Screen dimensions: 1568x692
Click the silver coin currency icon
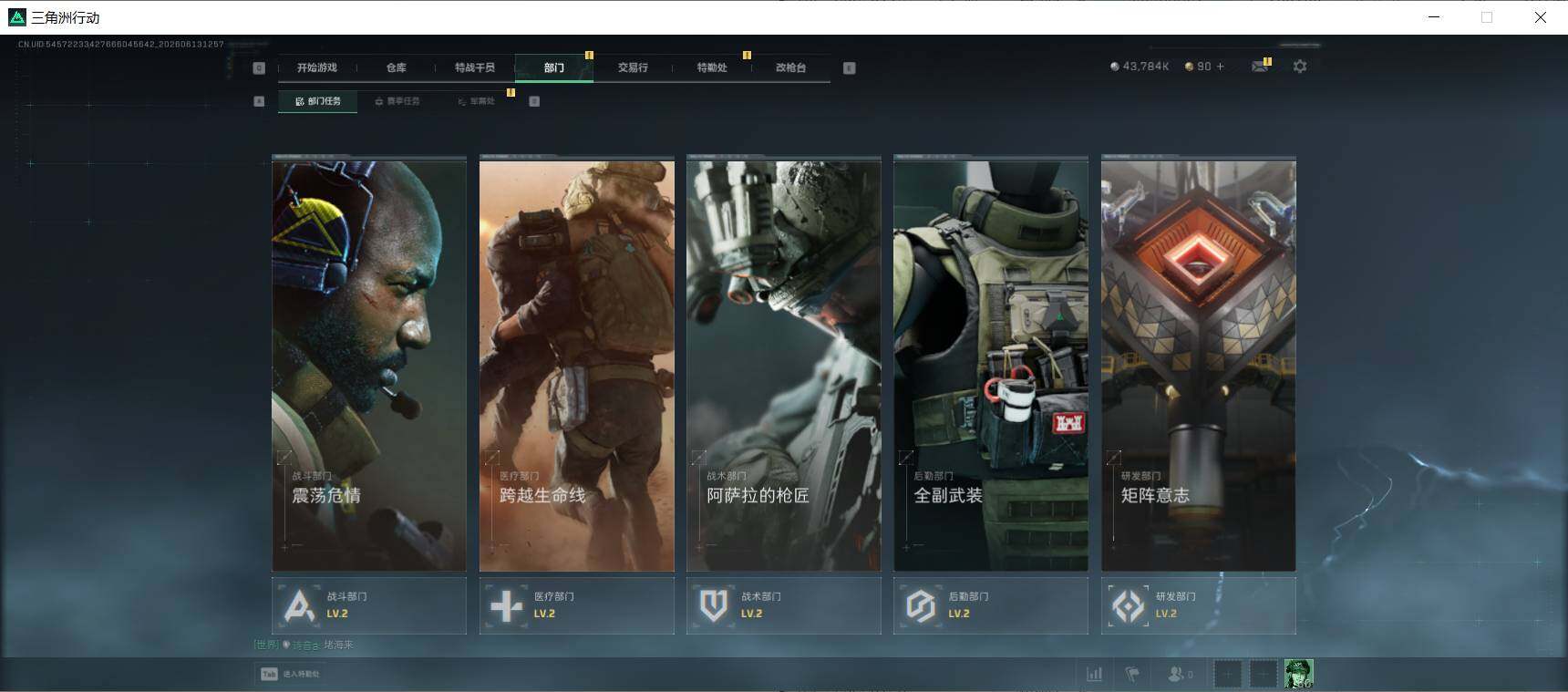pyautogui.click(x=1115, y=67)
